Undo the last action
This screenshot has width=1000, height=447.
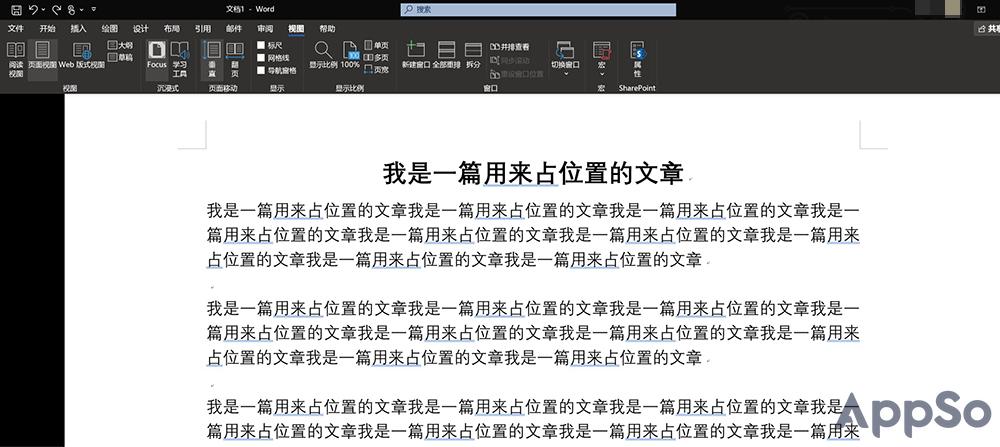tap(33, 10)
